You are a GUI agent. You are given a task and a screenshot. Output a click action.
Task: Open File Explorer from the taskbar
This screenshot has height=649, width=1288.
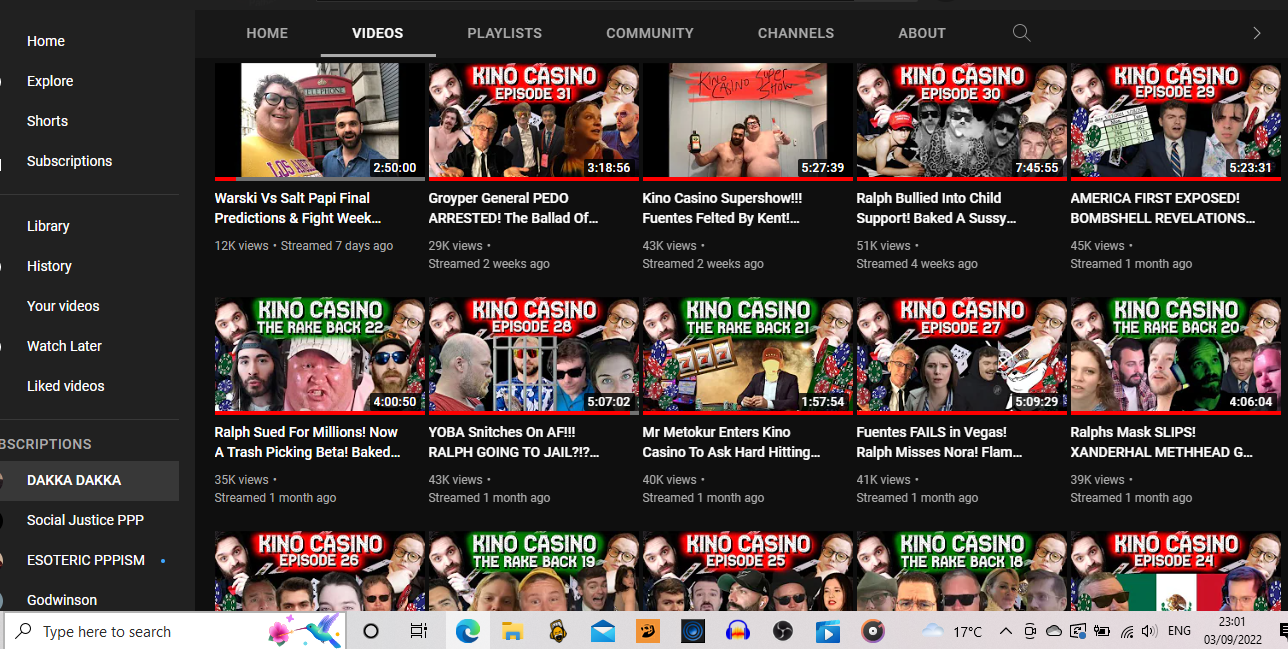(513, 631)
